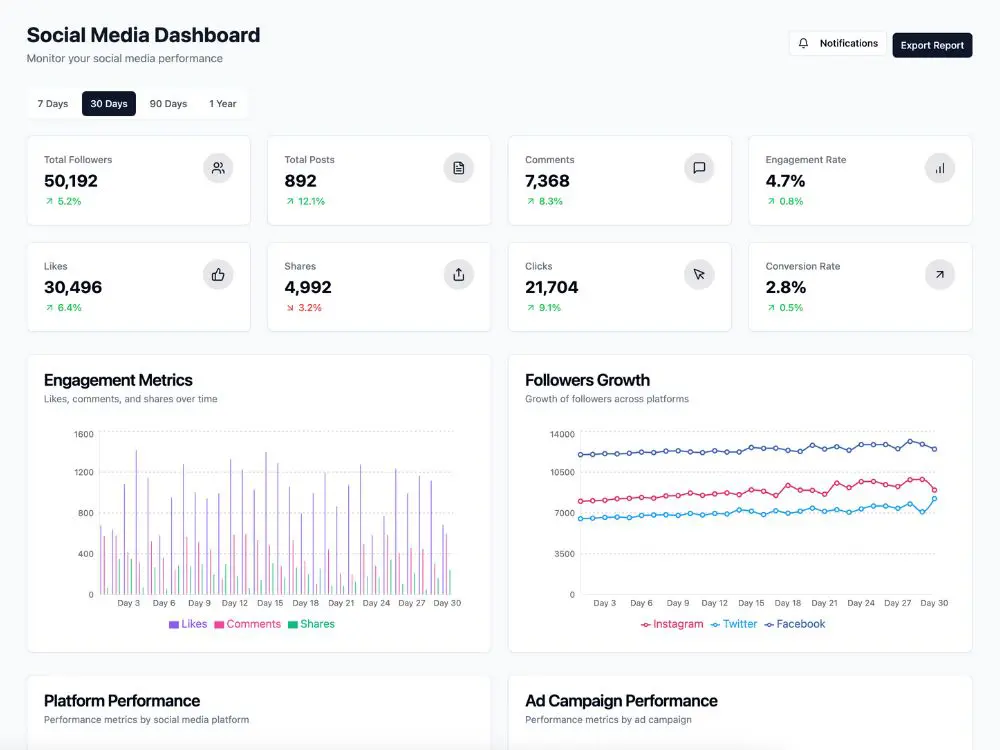Click the last Facebook data point, Day 30

click(935, 449)
